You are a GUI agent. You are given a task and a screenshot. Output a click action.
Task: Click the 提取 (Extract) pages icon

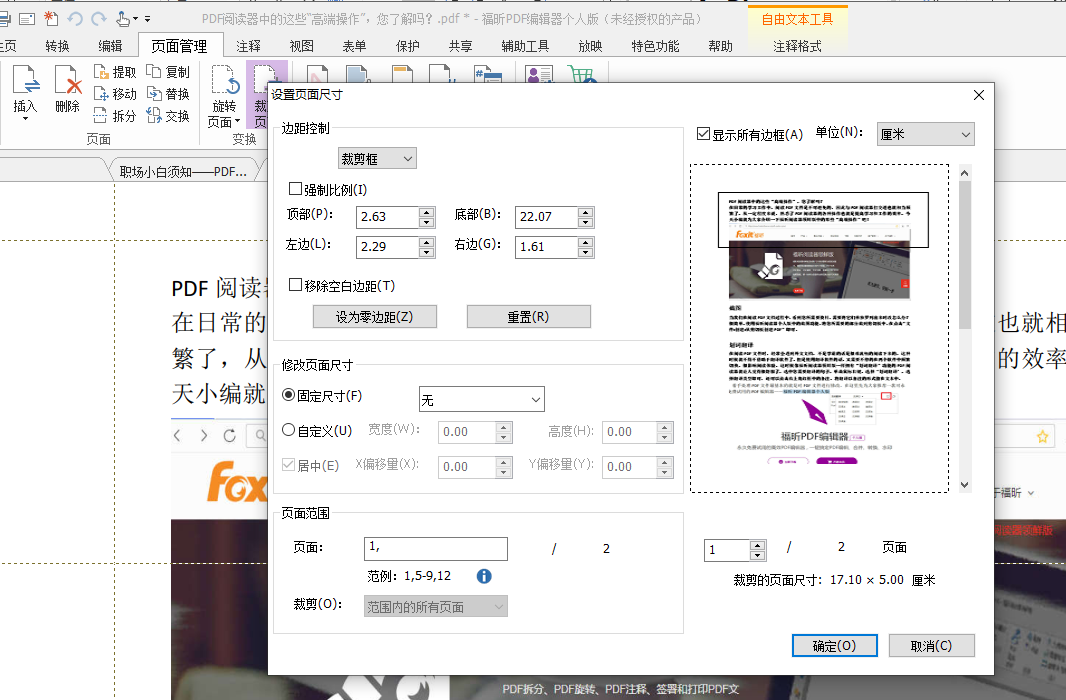tap(101, 71)
